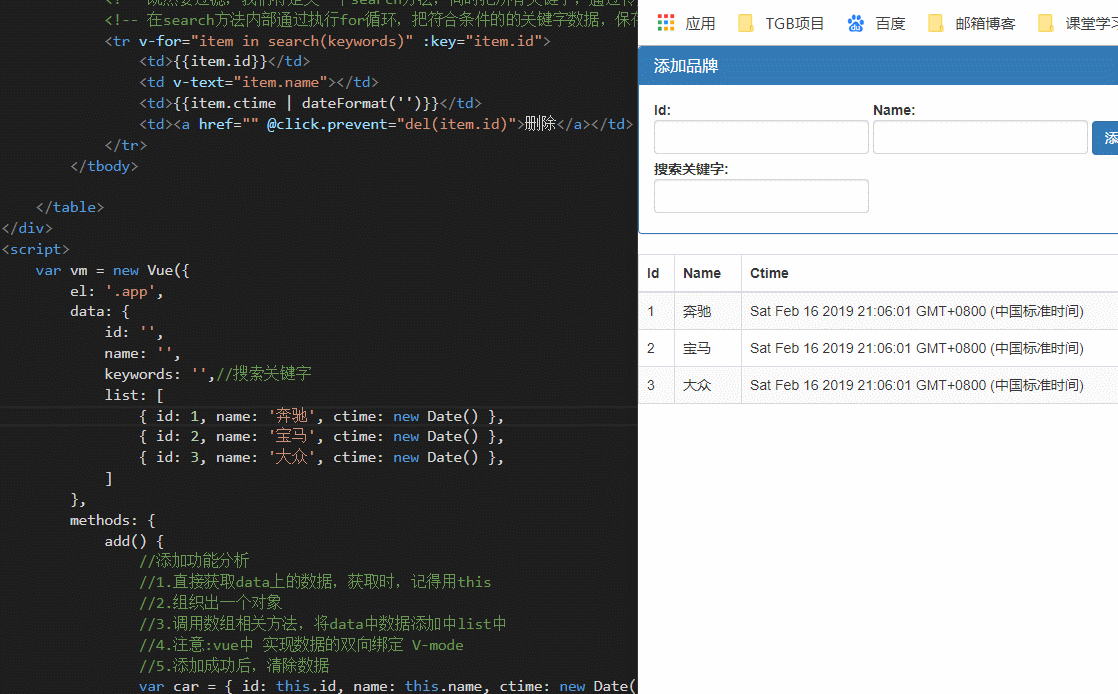Place cursor on the id: 2 宝马 code line
The height and width of the screenshot is (694, 1118).
pyautogui.click(x=322, y=437)
